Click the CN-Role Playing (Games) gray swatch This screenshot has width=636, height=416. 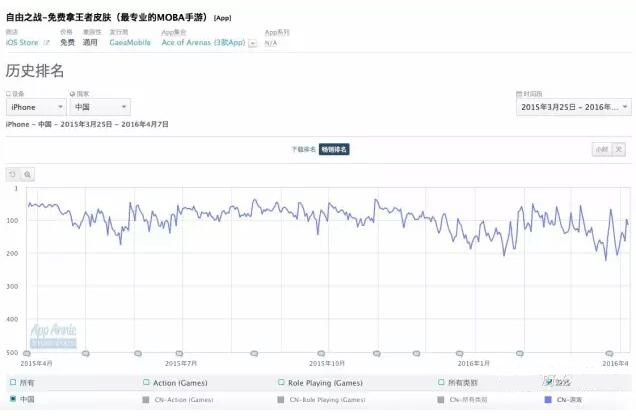coord(281,400)
